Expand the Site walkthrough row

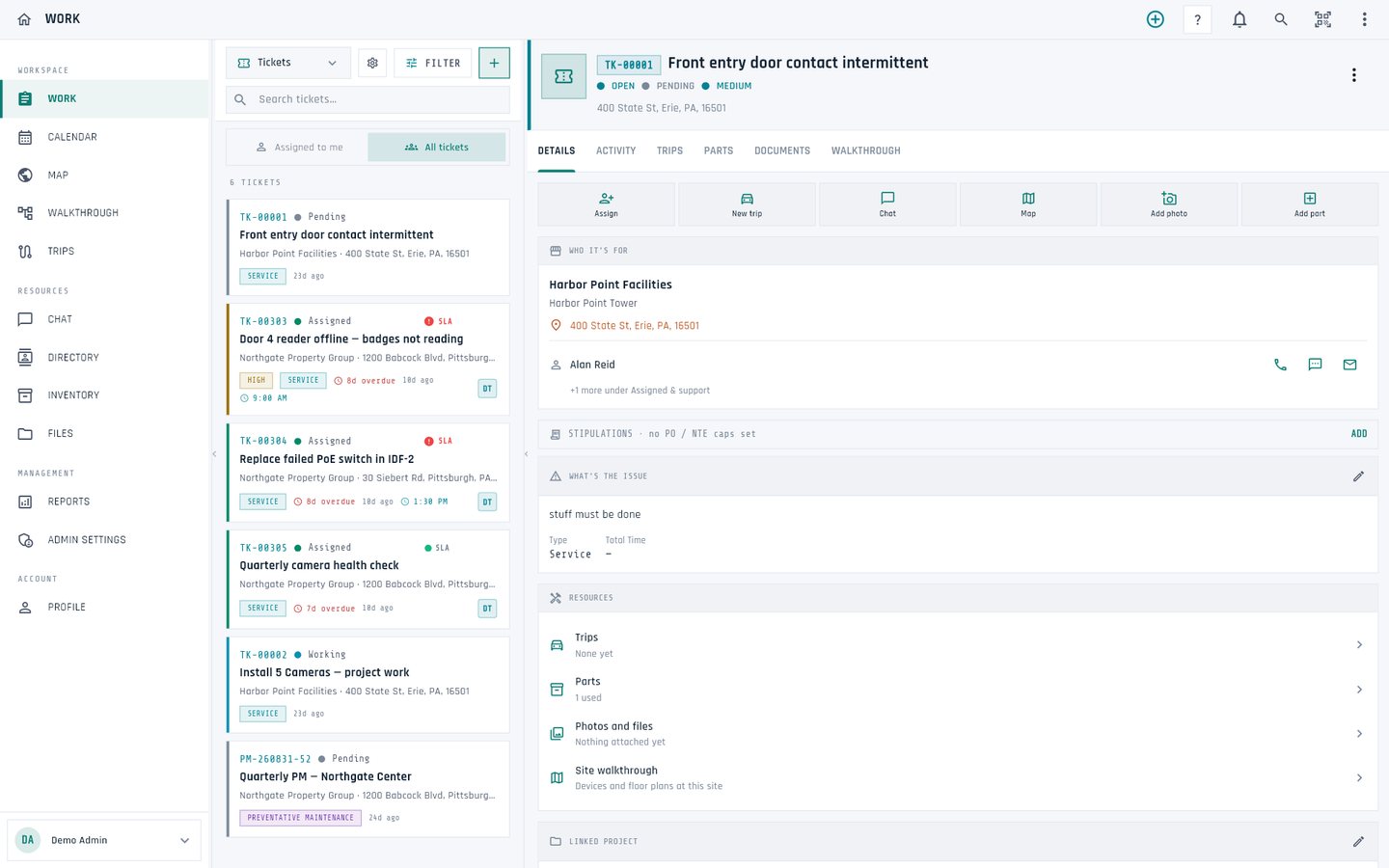[958, 777]
